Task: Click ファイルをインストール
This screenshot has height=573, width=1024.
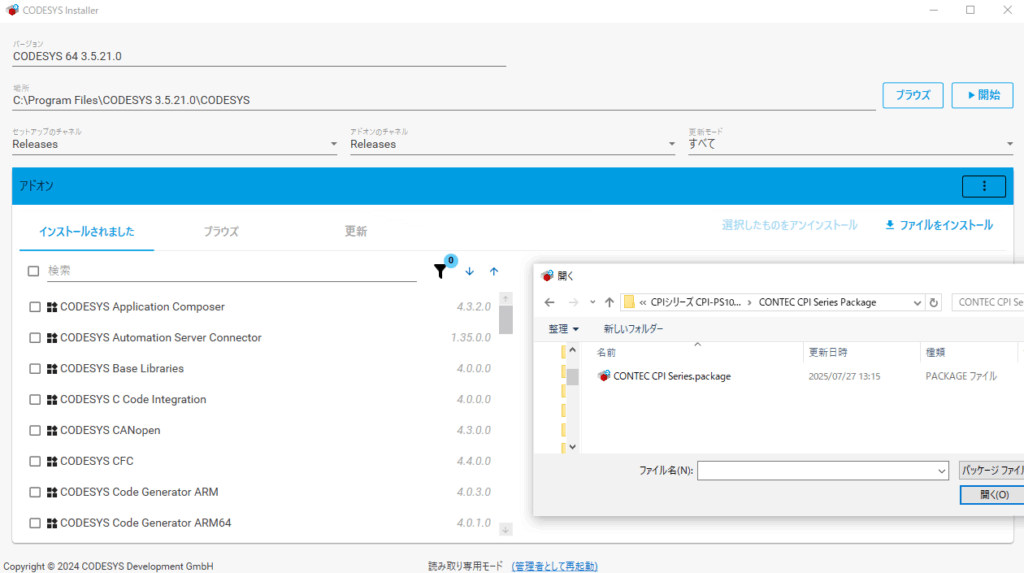Action: click(939, 225)
